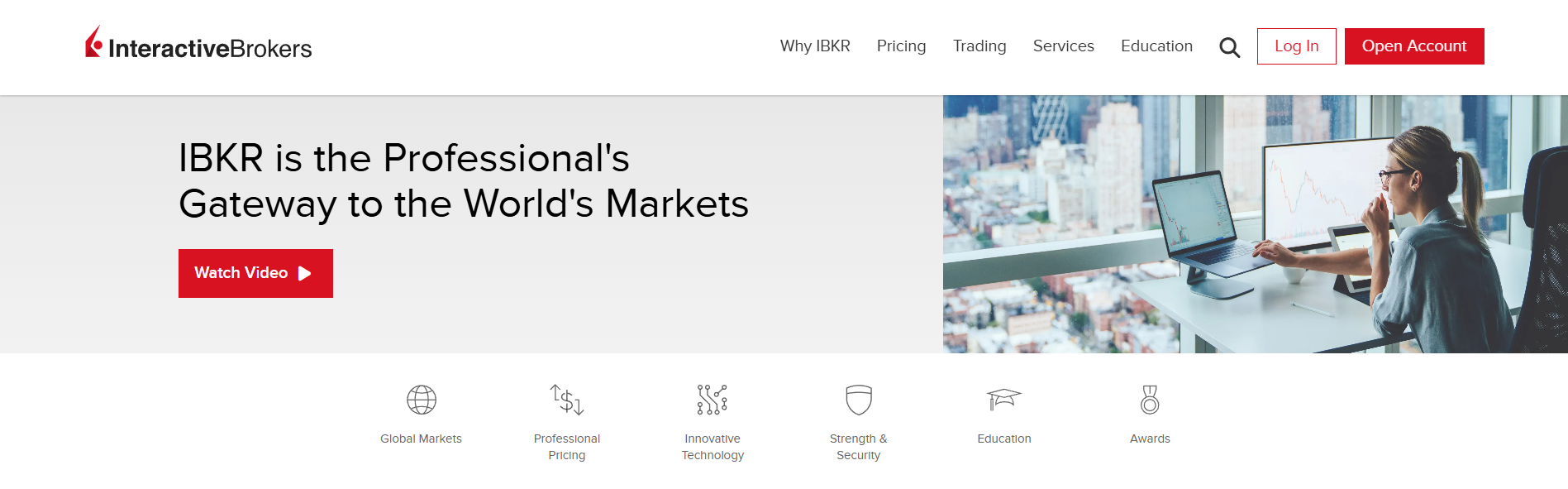The width and height of the screenshot is (1568, 489).
Task: Click the Awards medal icon
Action: 1150,400
